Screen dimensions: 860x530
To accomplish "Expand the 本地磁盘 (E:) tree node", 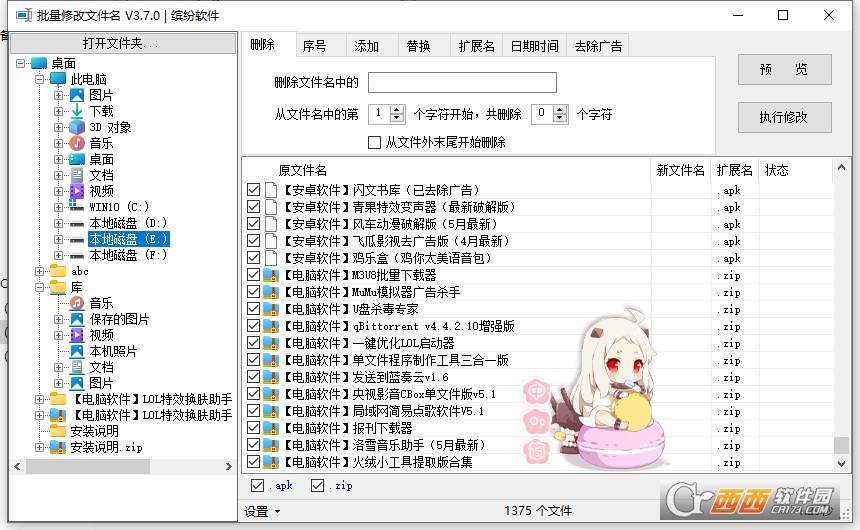I will (58, 239).
